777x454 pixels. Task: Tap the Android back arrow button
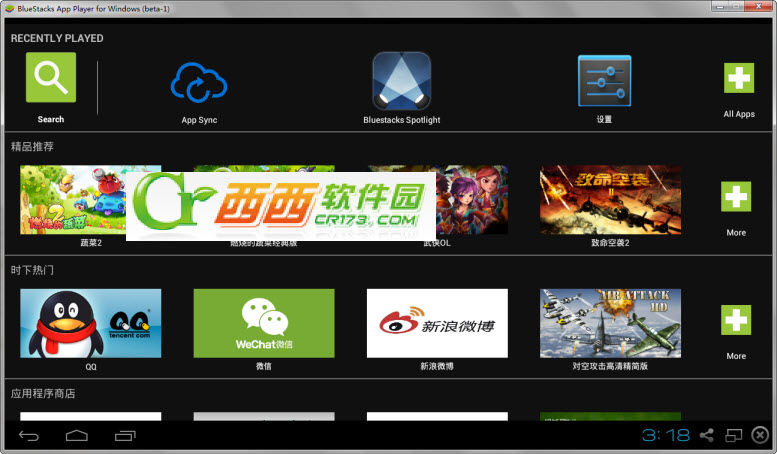(29, 436)
